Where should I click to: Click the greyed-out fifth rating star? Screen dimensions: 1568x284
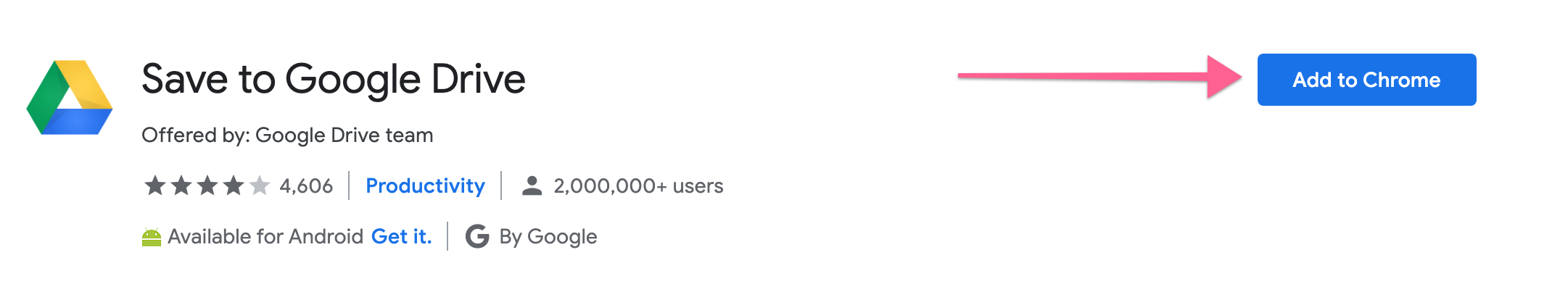click(x=260, y=186)
